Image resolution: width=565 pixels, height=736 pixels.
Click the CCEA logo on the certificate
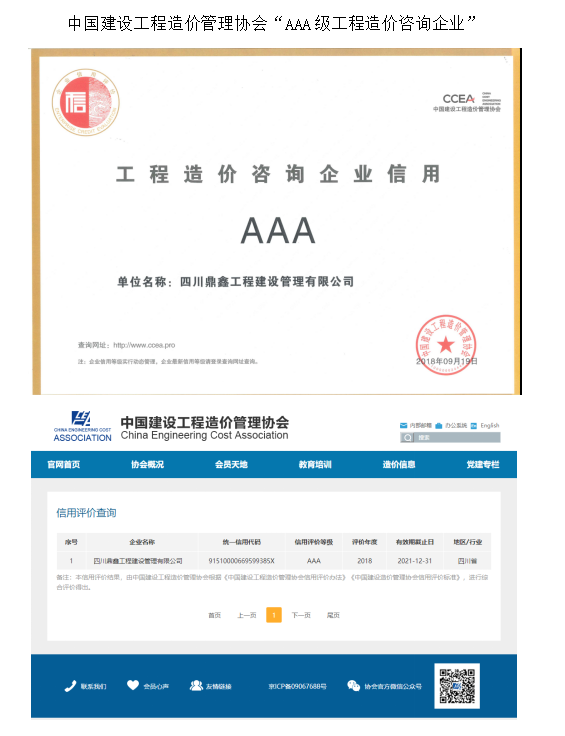coord(467,101)
